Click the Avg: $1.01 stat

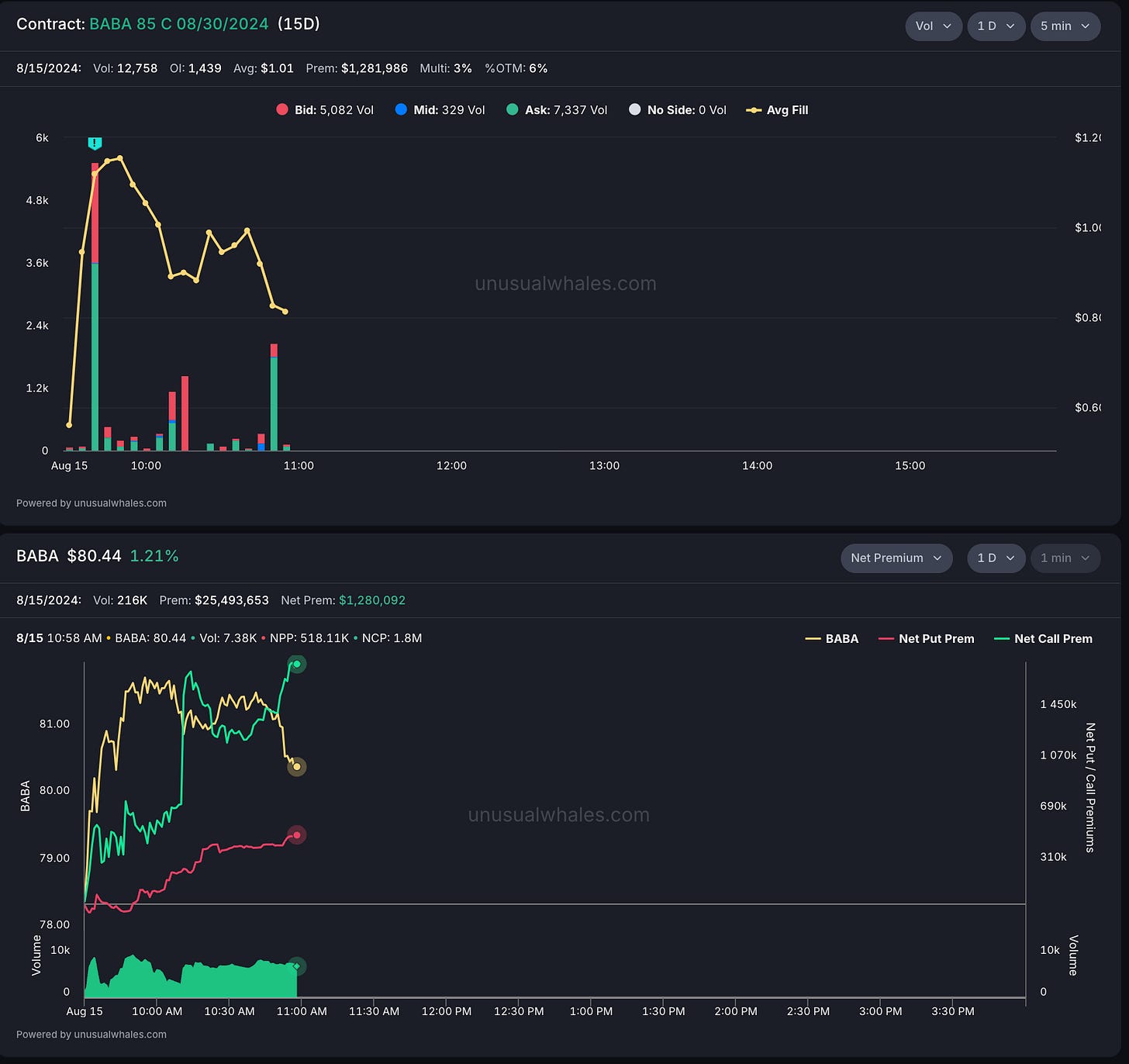click(264, 68)
